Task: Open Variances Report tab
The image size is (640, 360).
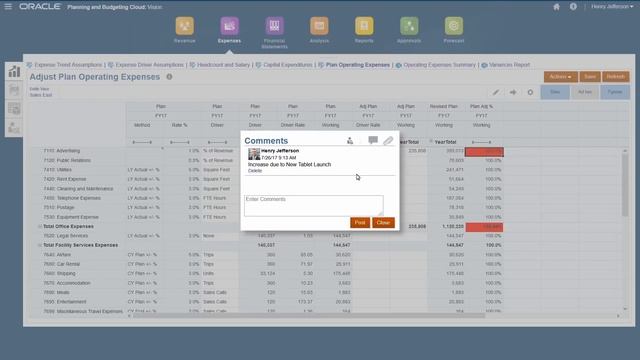Action: 509,65
